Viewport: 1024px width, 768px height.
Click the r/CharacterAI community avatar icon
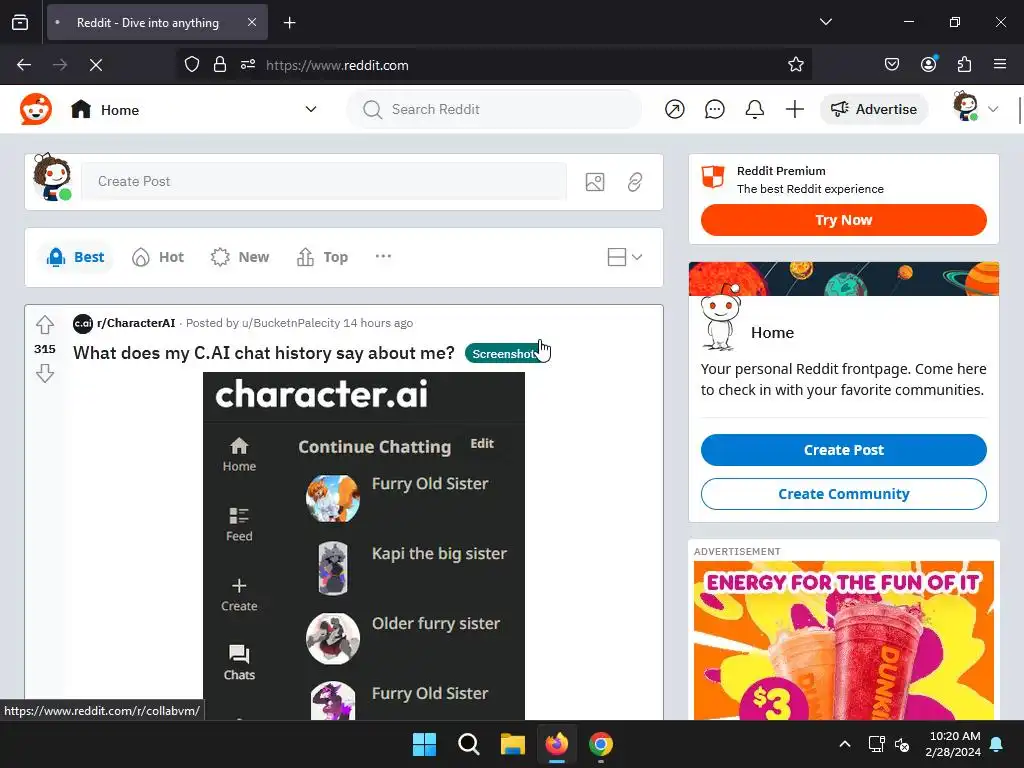click(83, 323)
